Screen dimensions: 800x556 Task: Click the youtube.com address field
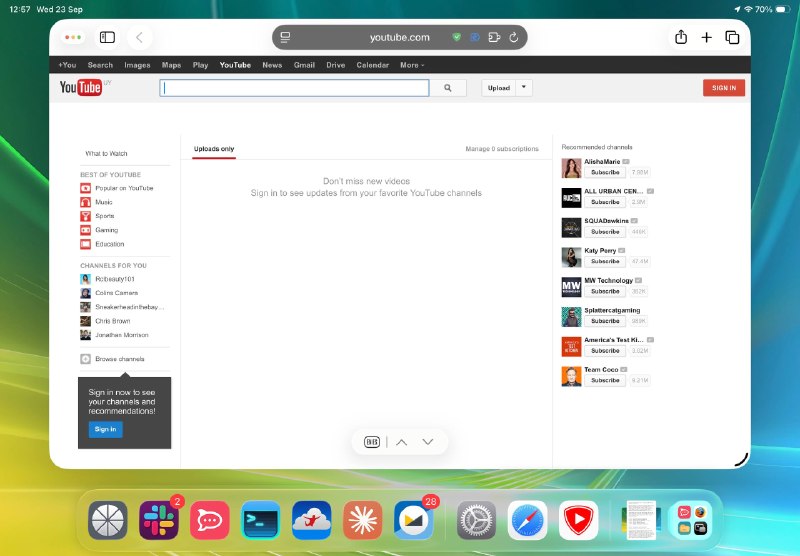(399, 37)
